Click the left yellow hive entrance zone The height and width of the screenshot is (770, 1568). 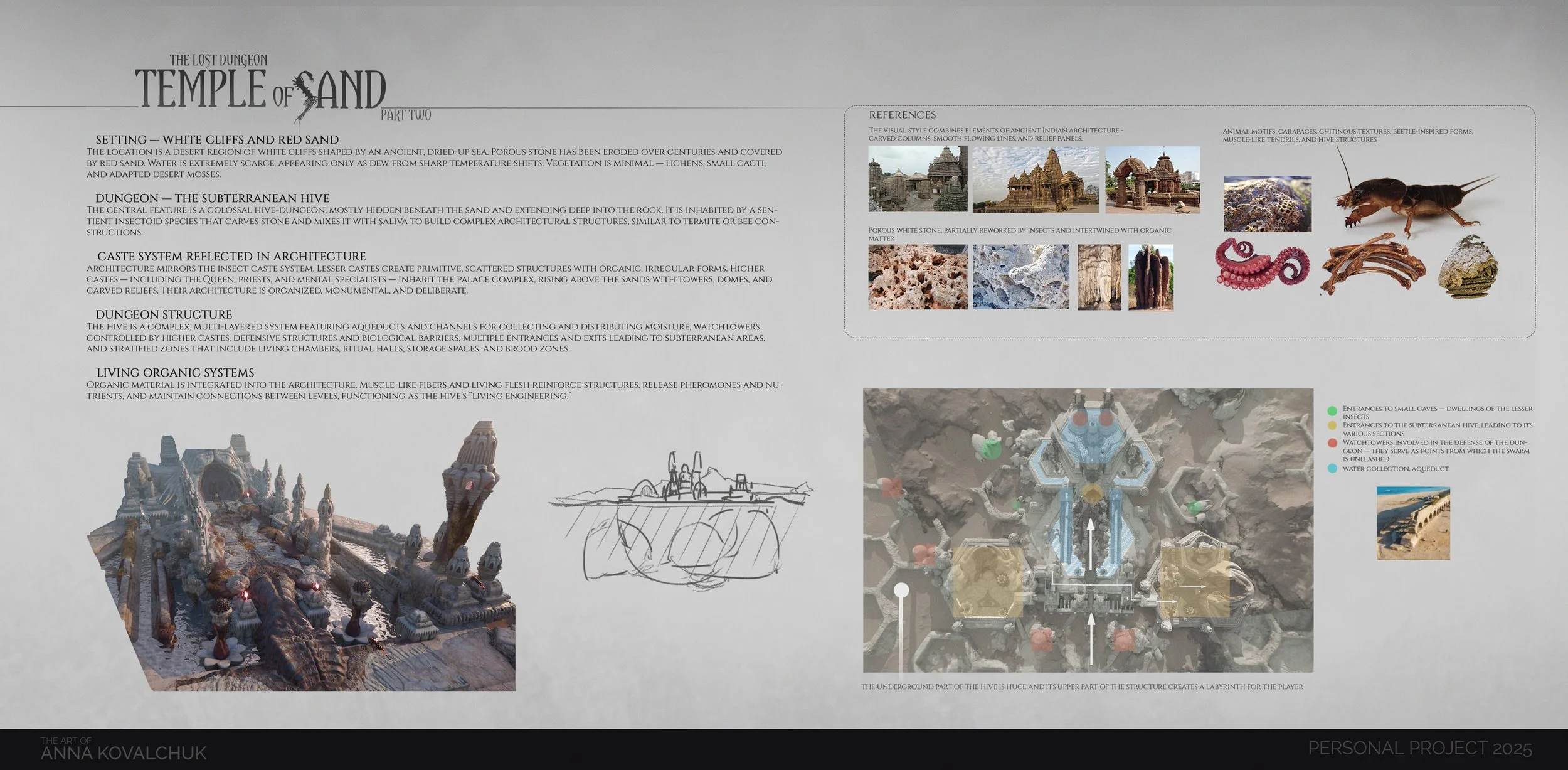pos(988,582)
